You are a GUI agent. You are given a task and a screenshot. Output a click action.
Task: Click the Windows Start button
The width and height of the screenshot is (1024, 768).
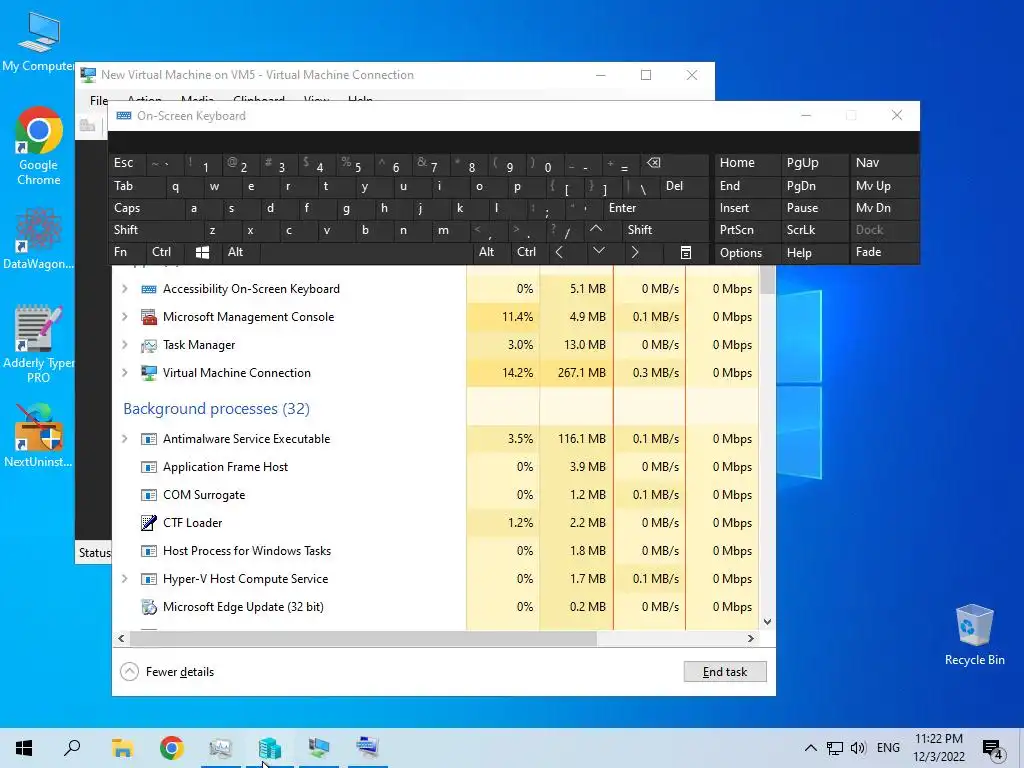pyautogui.click(x=24, y=748)
